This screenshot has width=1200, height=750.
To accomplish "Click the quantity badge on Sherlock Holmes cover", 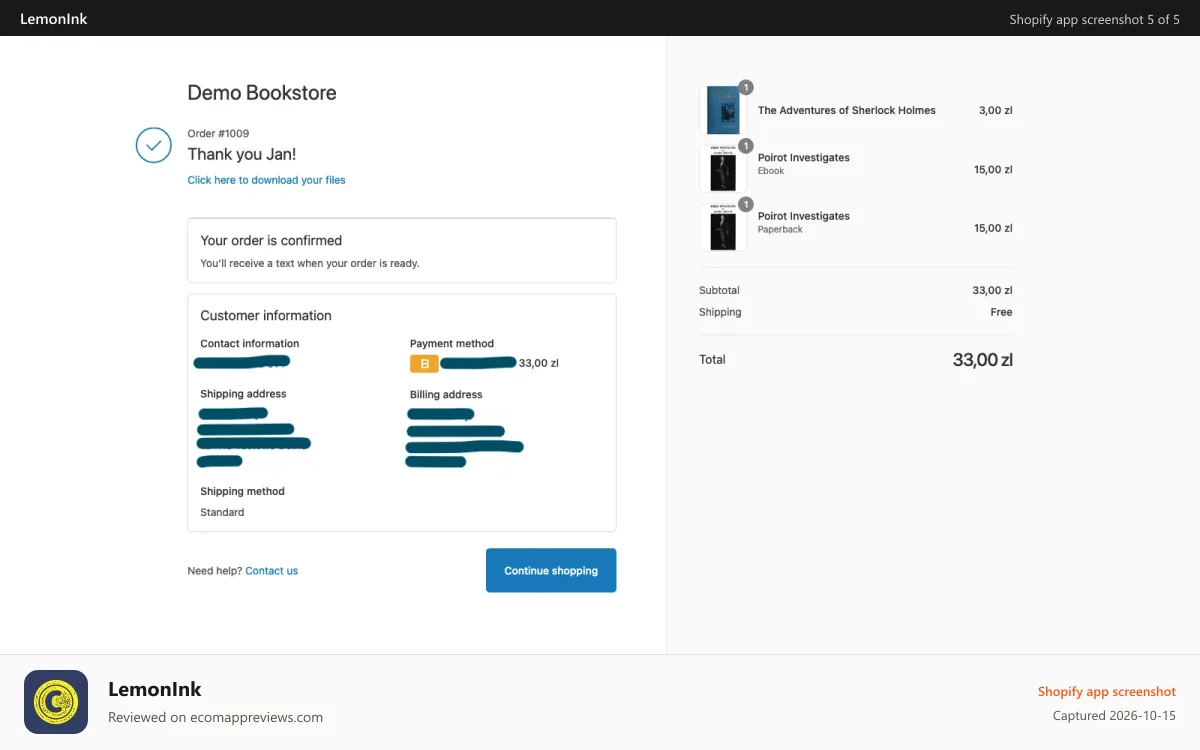I will pyautogui.click(x=746, y=87).
